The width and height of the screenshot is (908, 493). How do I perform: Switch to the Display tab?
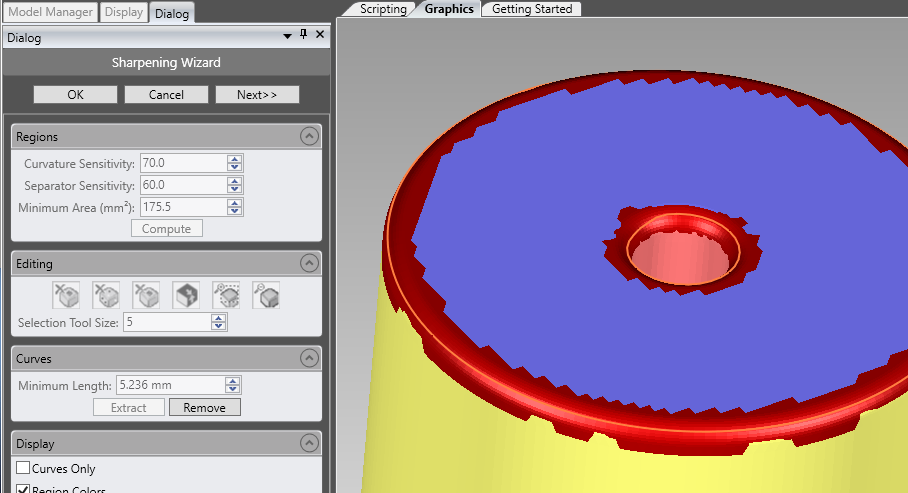[124, 12]
